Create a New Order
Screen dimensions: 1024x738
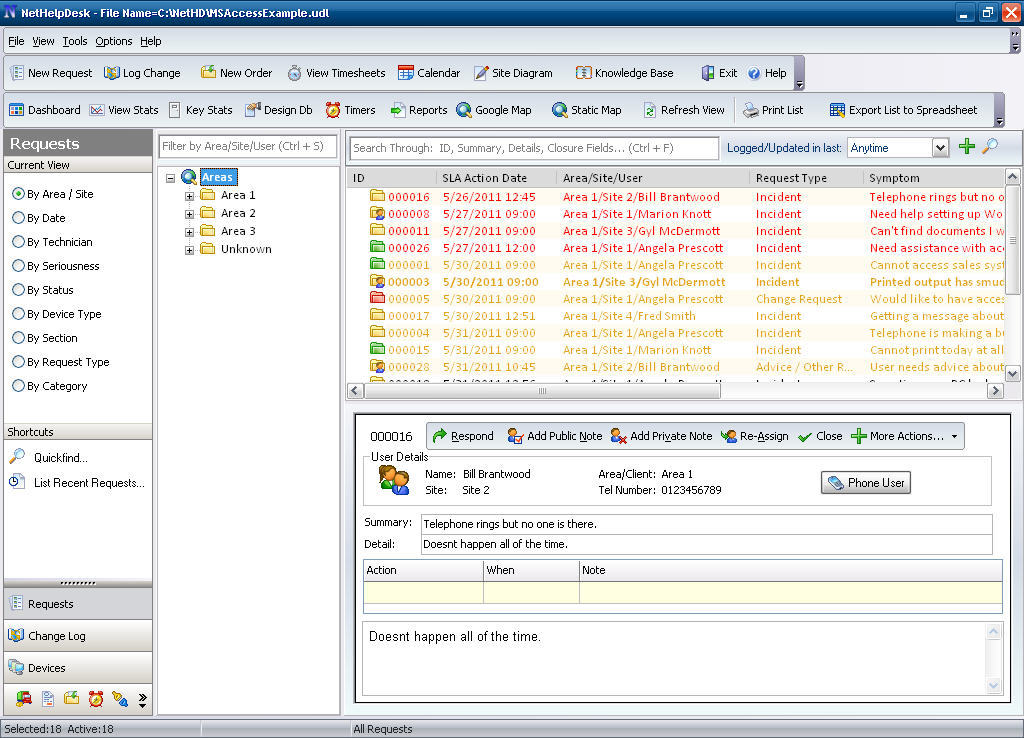pyautogui.click(x=236, y=73)
